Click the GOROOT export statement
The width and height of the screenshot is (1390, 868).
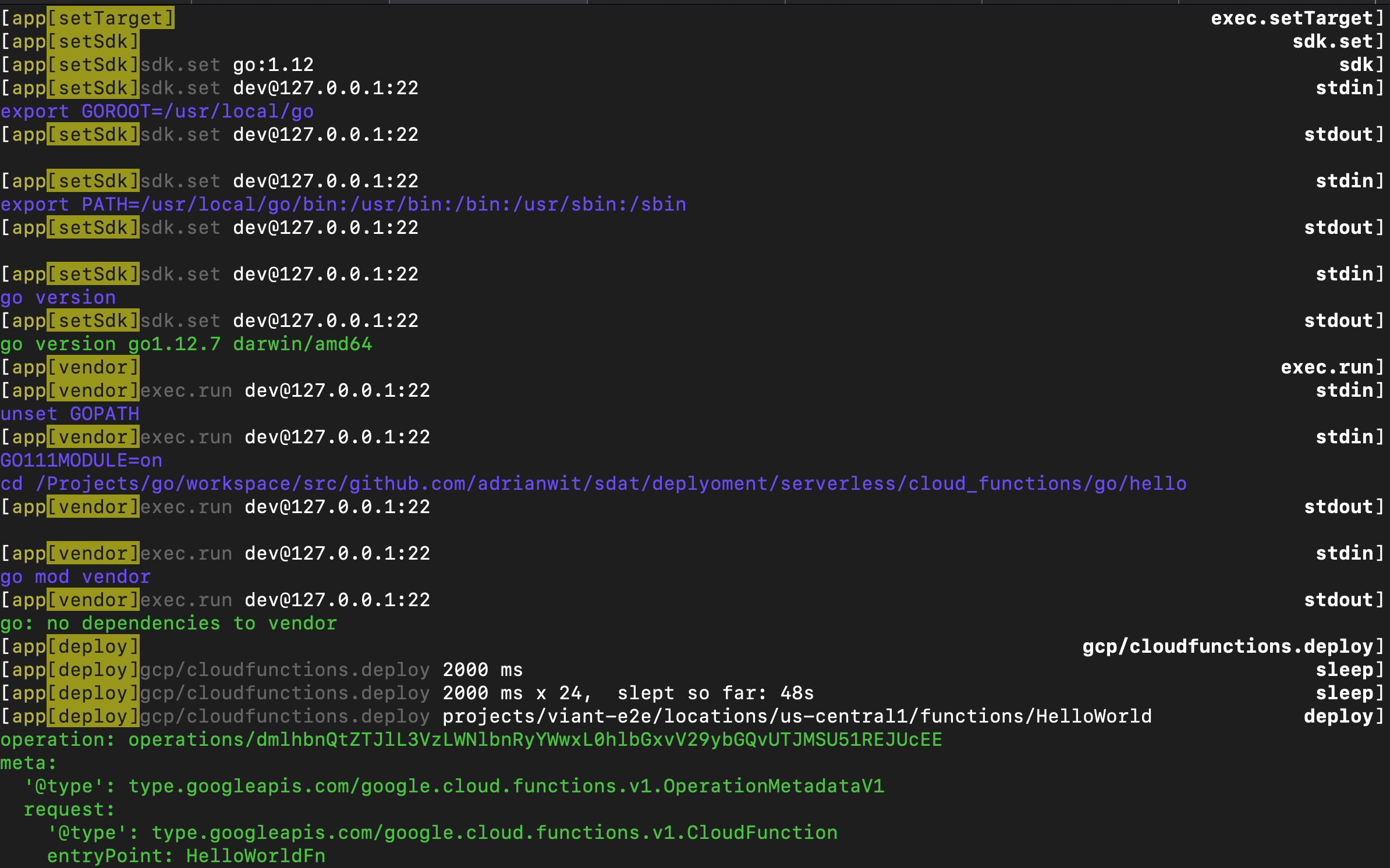coord(156,111)
